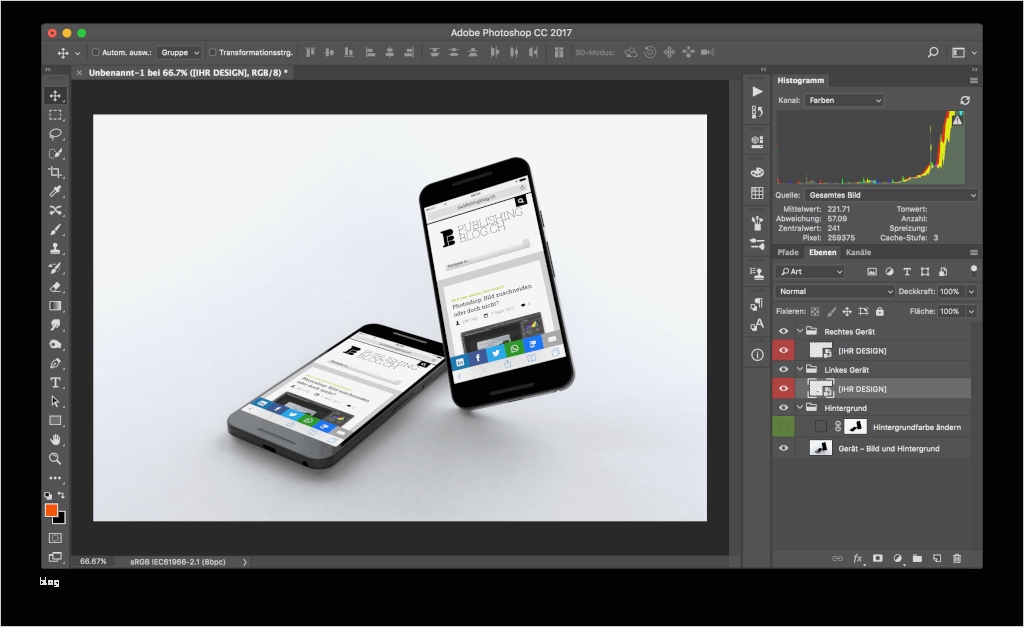Enable the Transformationsstrg. checkbox
This screenshot has height=627, width=1024.
click(x=212, y=52)
